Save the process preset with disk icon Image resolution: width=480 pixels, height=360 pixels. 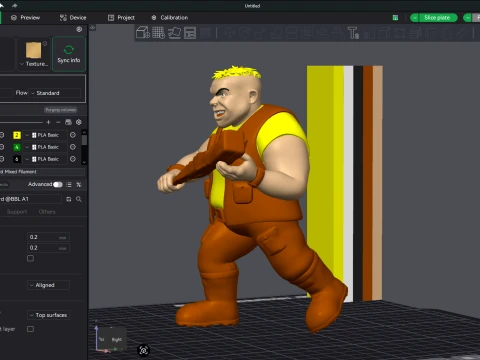69,199
